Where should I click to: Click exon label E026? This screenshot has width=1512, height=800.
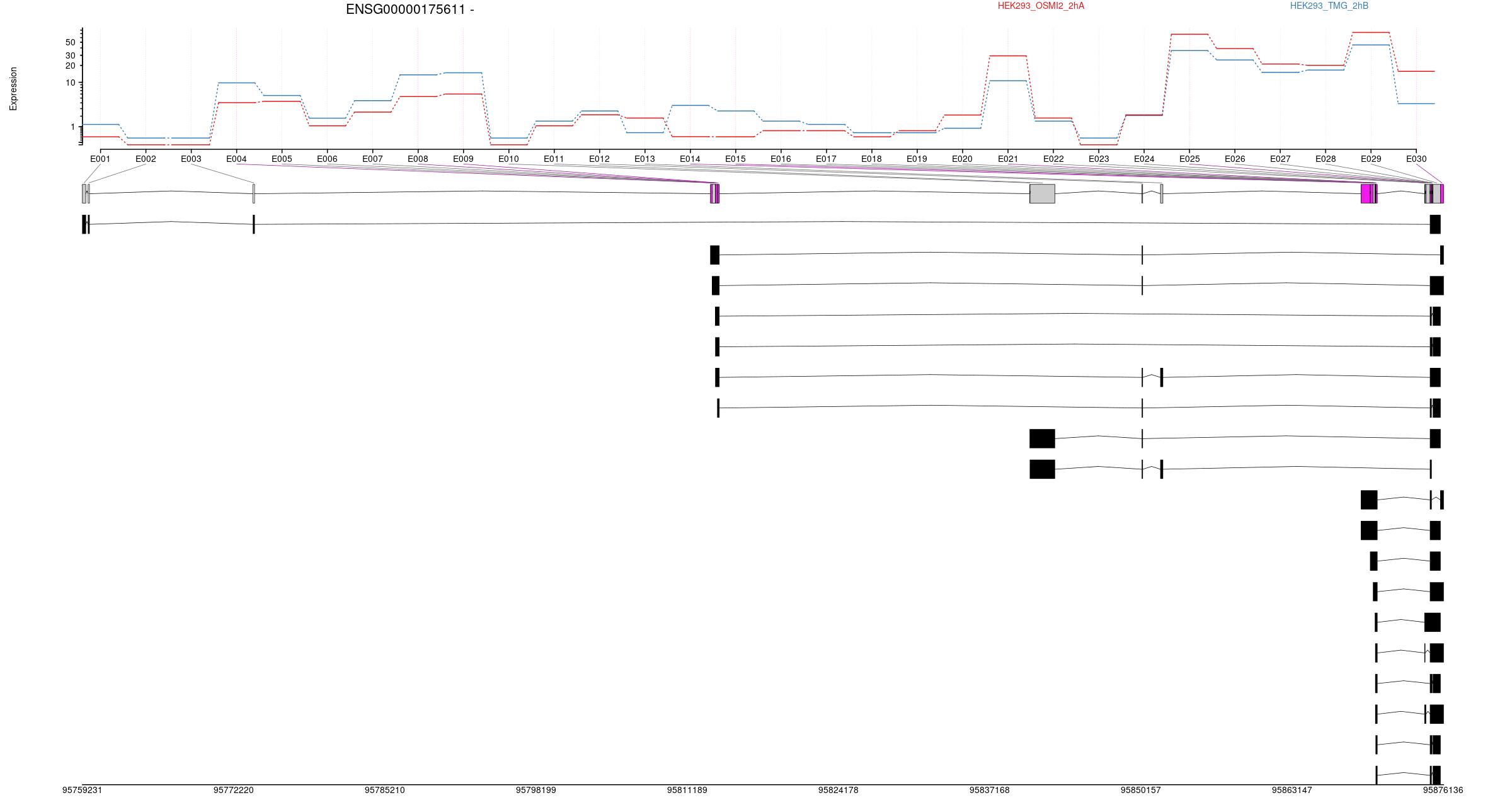[1235, 159]
